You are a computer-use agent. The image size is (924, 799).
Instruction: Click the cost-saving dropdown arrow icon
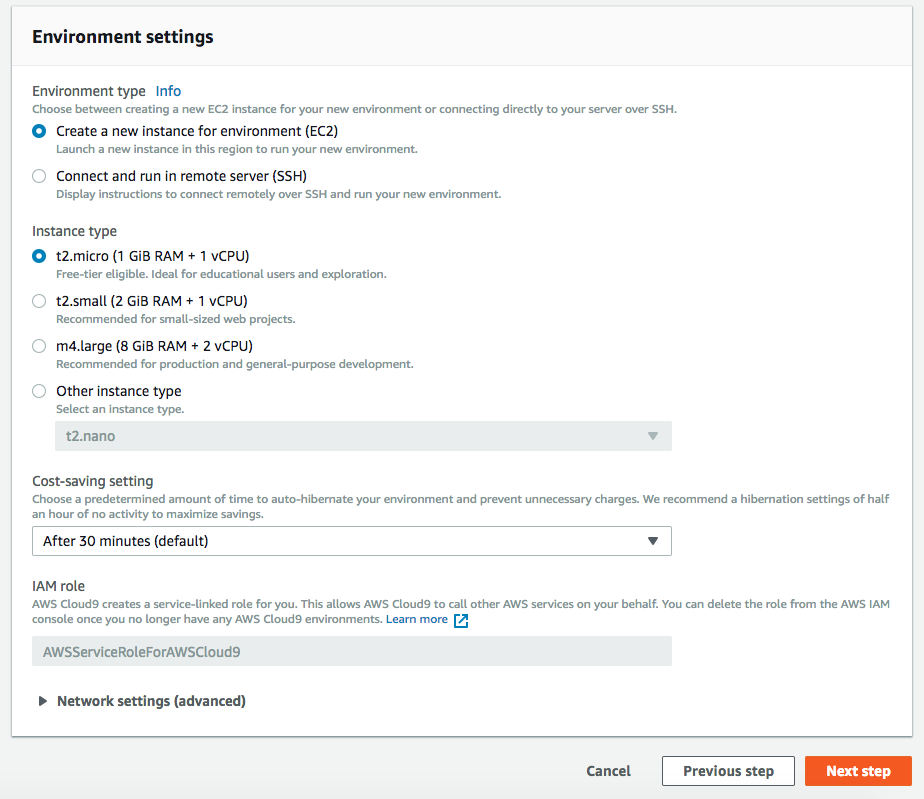pos(652,541)
